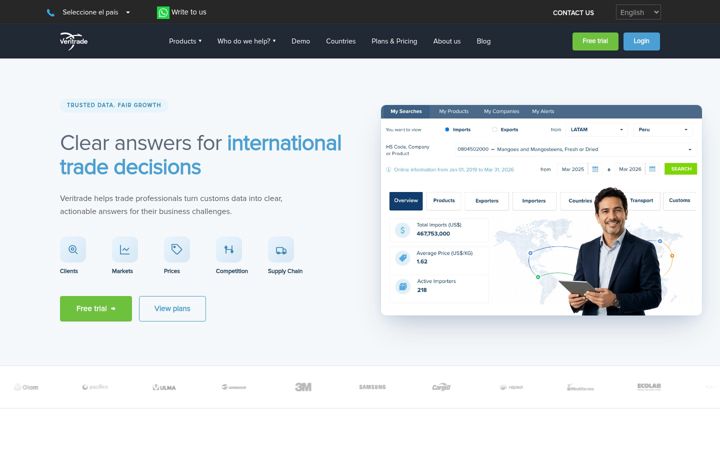Select the Customs tab
720x450 pixels.
pyautogui.click(x=680, y=201)
